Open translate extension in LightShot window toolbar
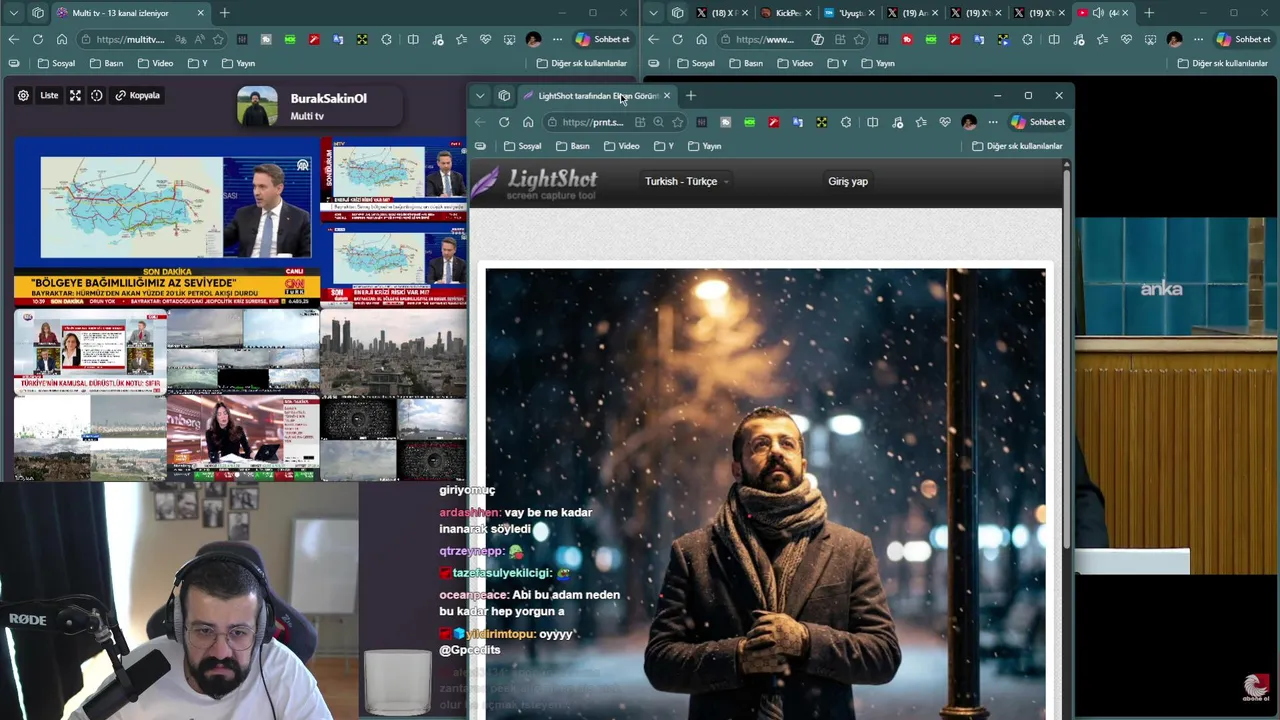1280x720 pixels. pyautogui.click(x=797, y=122)
